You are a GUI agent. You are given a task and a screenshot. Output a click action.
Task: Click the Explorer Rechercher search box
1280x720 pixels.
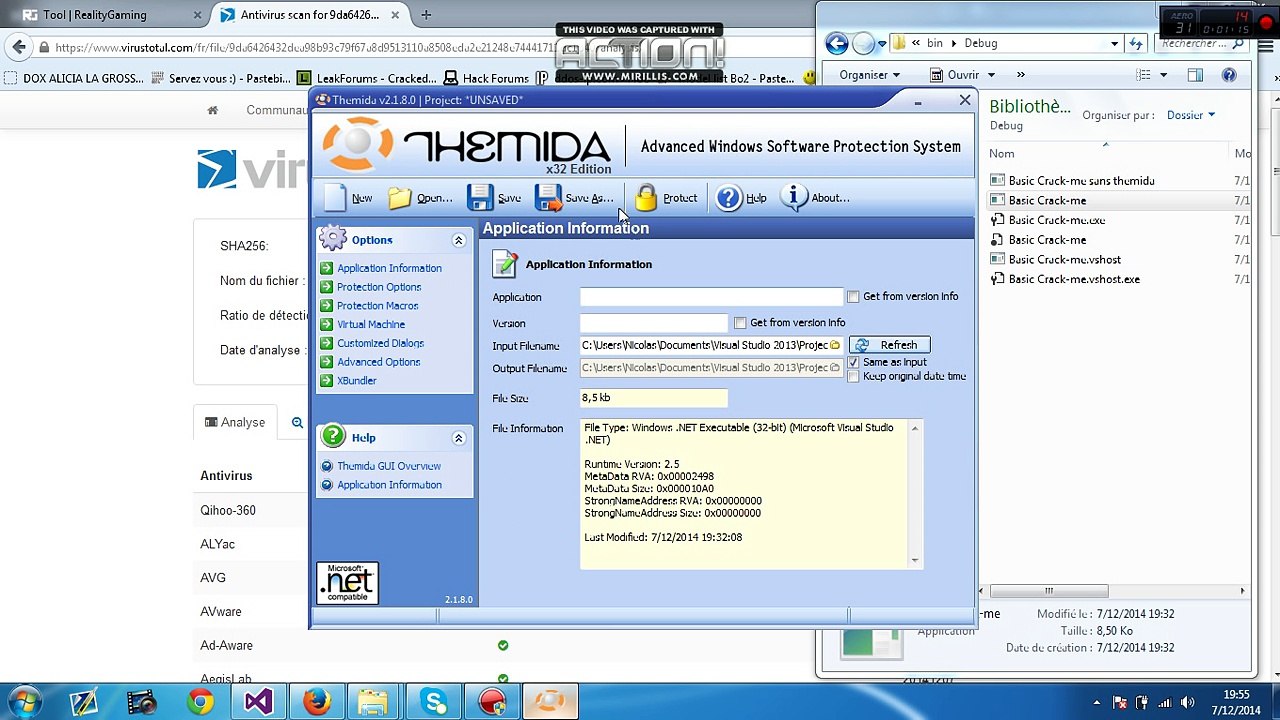coord(1202,44)
